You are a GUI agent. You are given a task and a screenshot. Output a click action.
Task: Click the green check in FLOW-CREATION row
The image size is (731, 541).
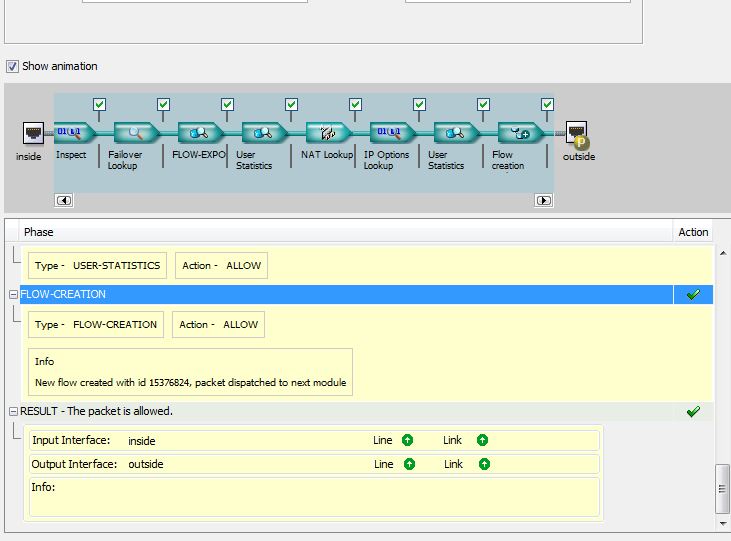(x=693, y=294)
